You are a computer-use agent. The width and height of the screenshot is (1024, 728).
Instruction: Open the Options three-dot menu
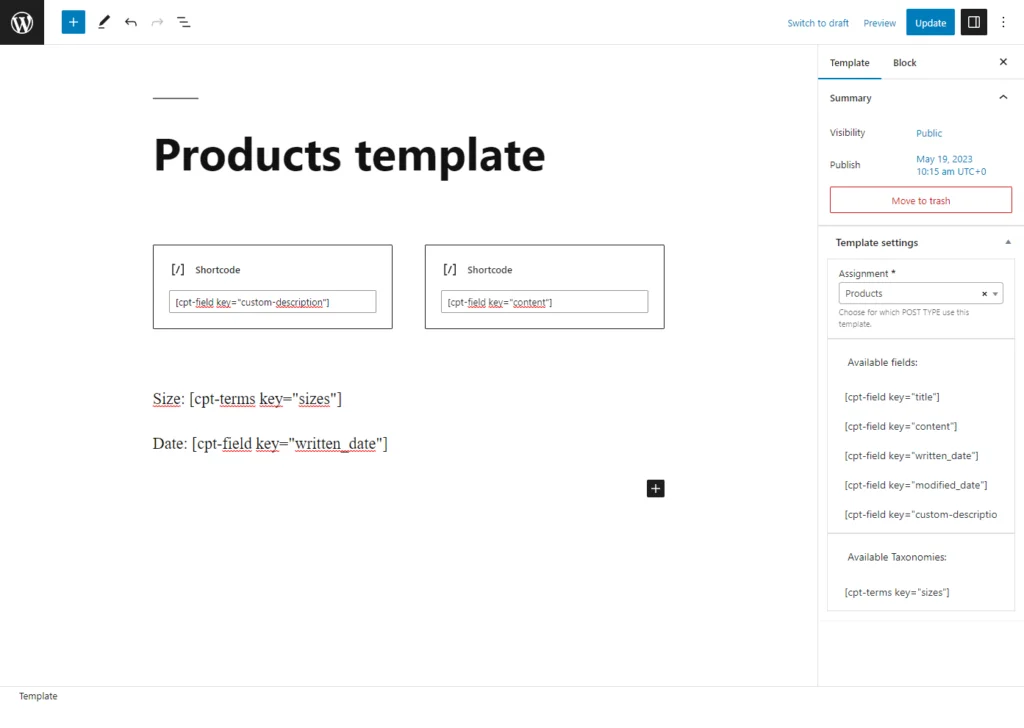coord(1003,21)
